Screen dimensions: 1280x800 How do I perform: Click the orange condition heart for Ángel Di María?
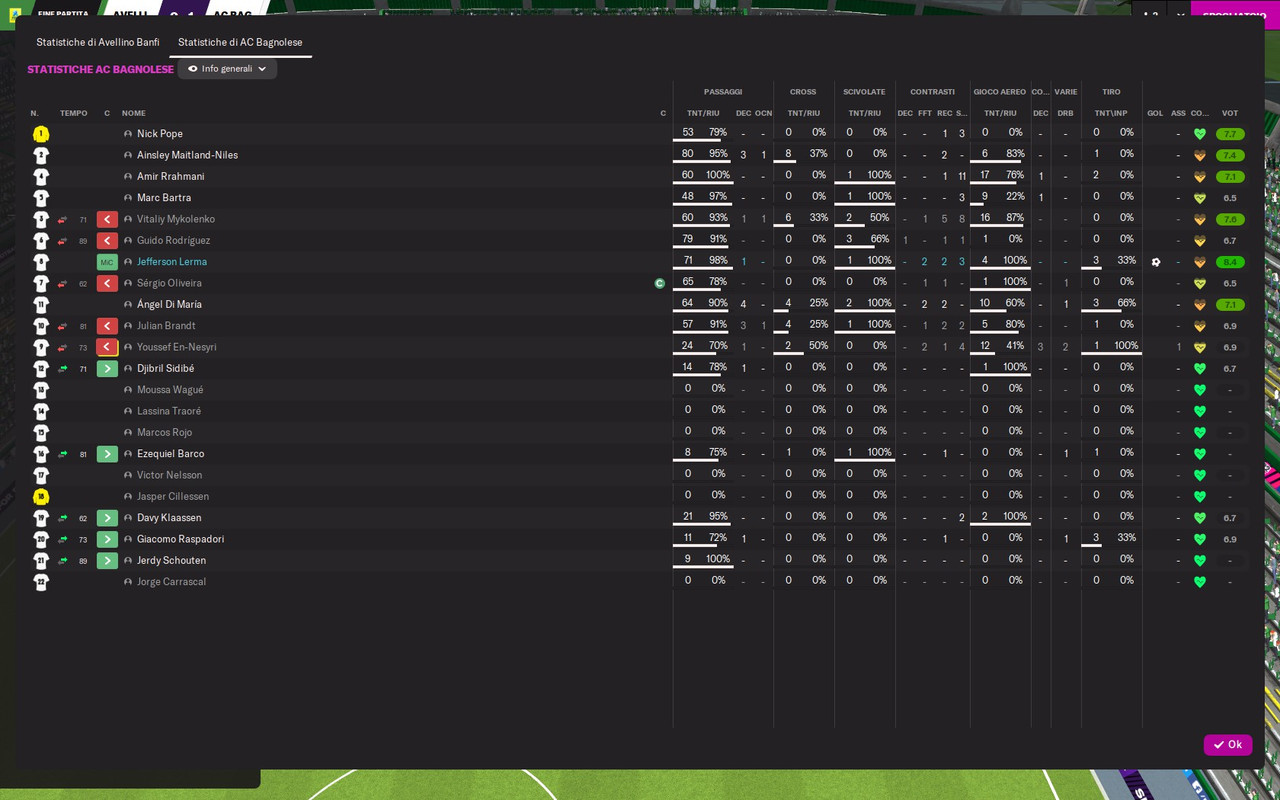[x=1200, y=305]
